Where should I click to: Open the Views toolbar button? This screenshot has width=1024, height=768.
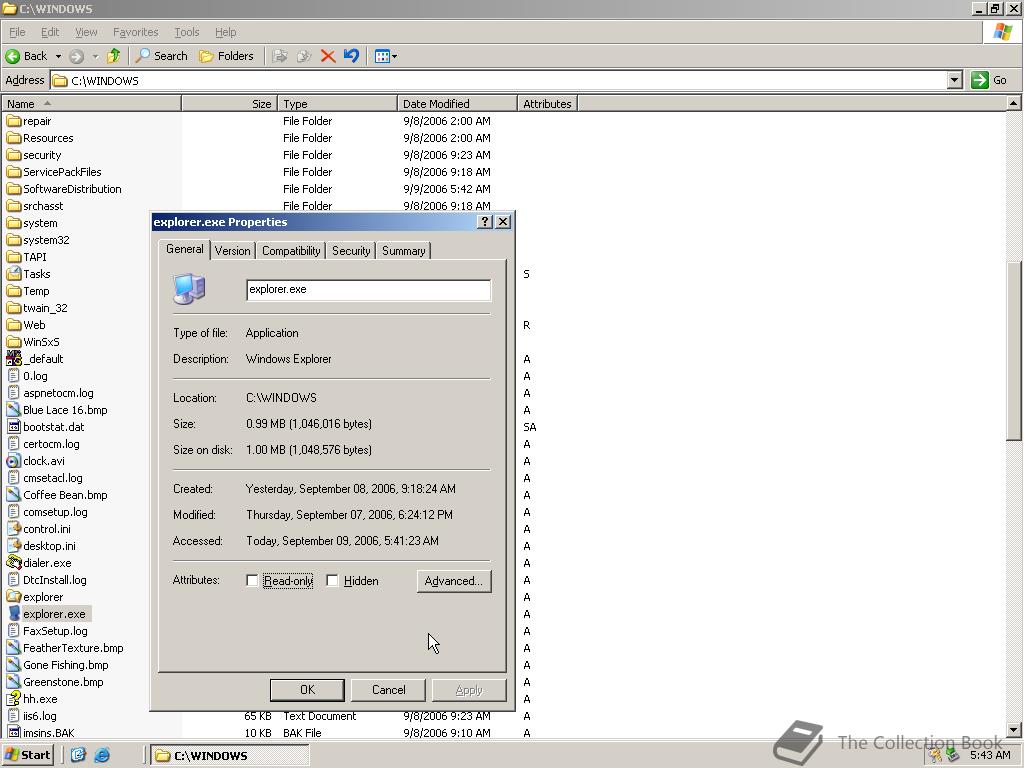click(385, 56)
